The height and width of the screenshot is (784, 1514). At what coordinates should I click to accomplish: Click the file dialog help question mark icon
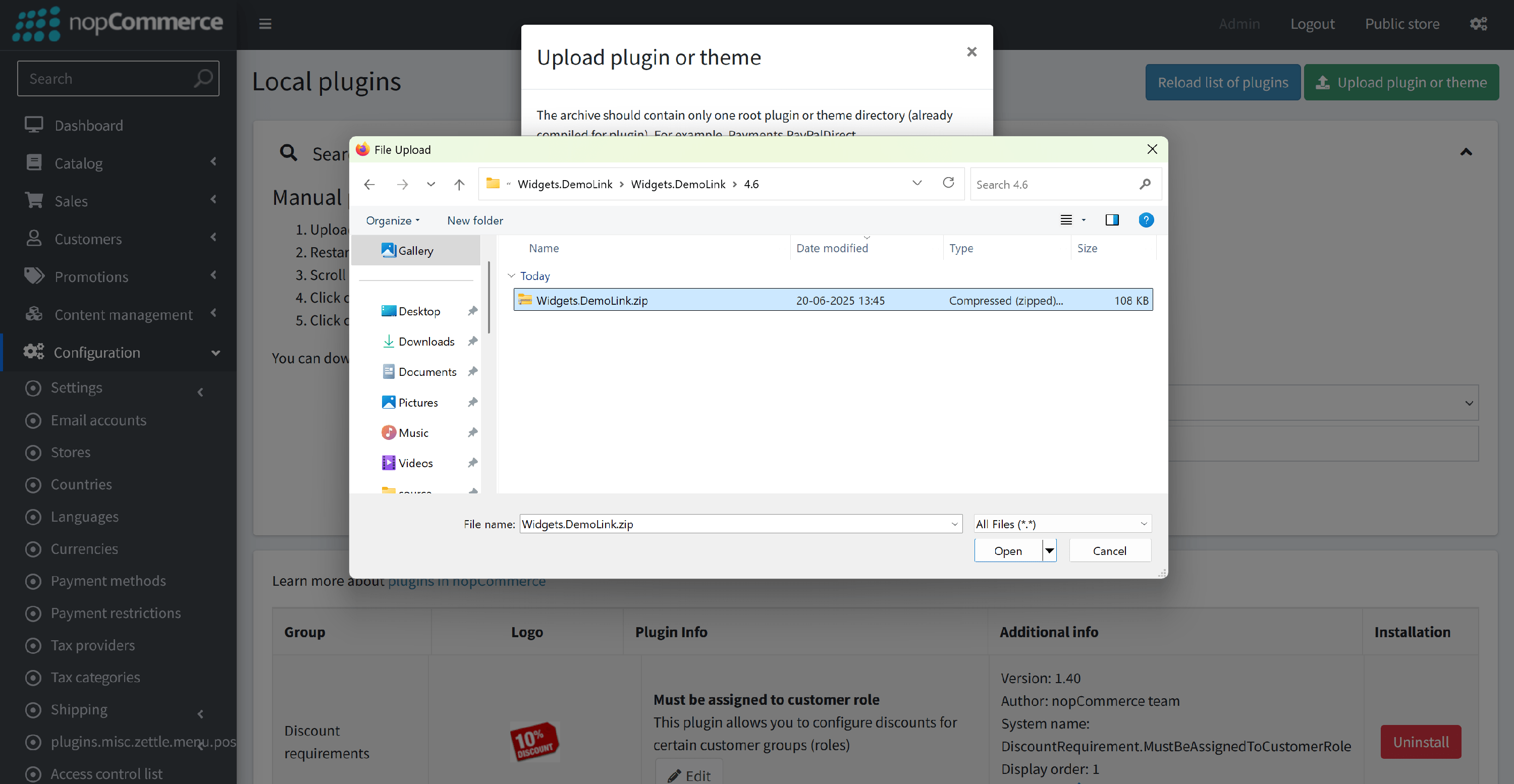point(1146,220)
